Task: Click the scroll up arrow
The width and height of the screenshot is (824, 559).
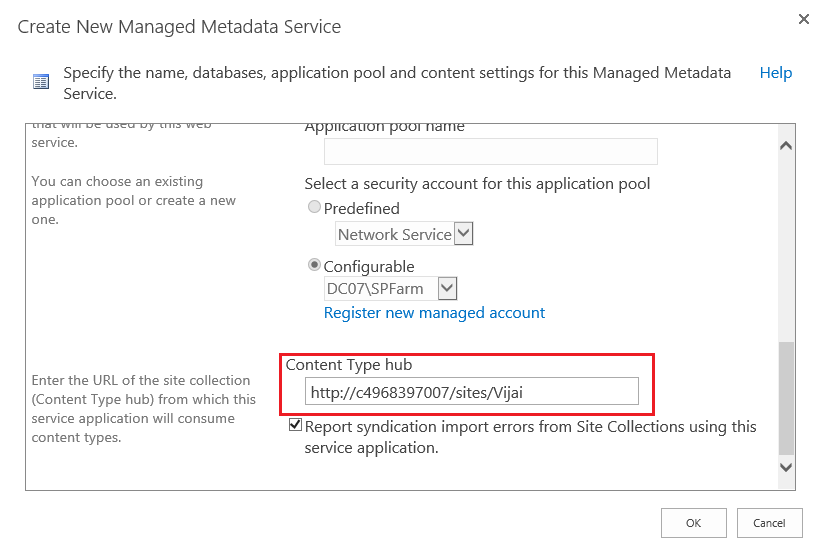Action: pyautogui.click(x=785, y=146)
